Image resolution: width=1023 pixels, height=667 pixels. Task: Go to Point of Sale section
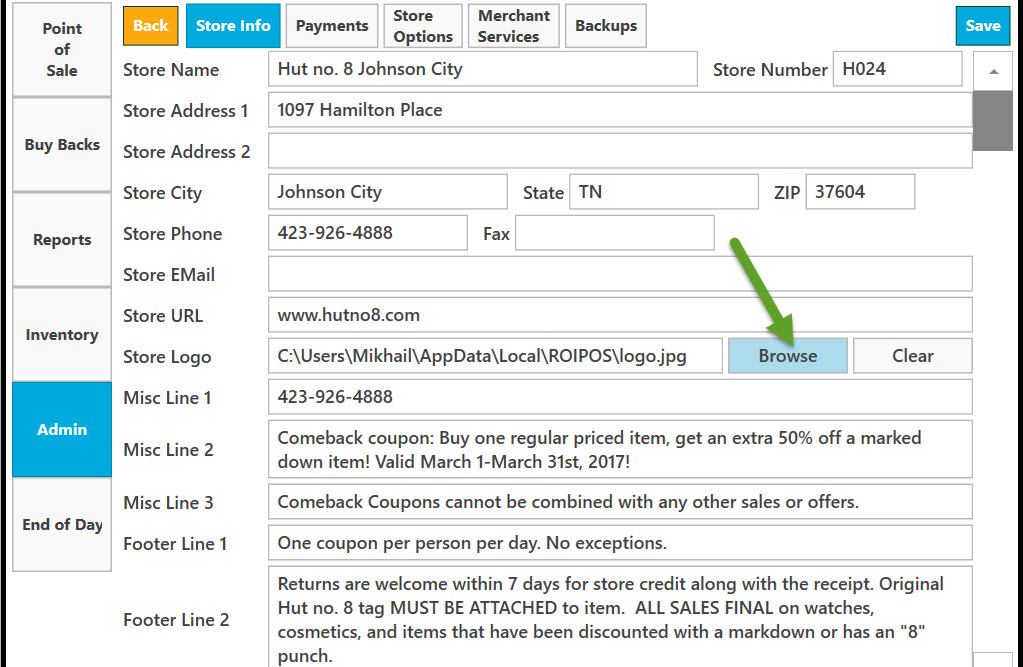click(x=62, y=50)
